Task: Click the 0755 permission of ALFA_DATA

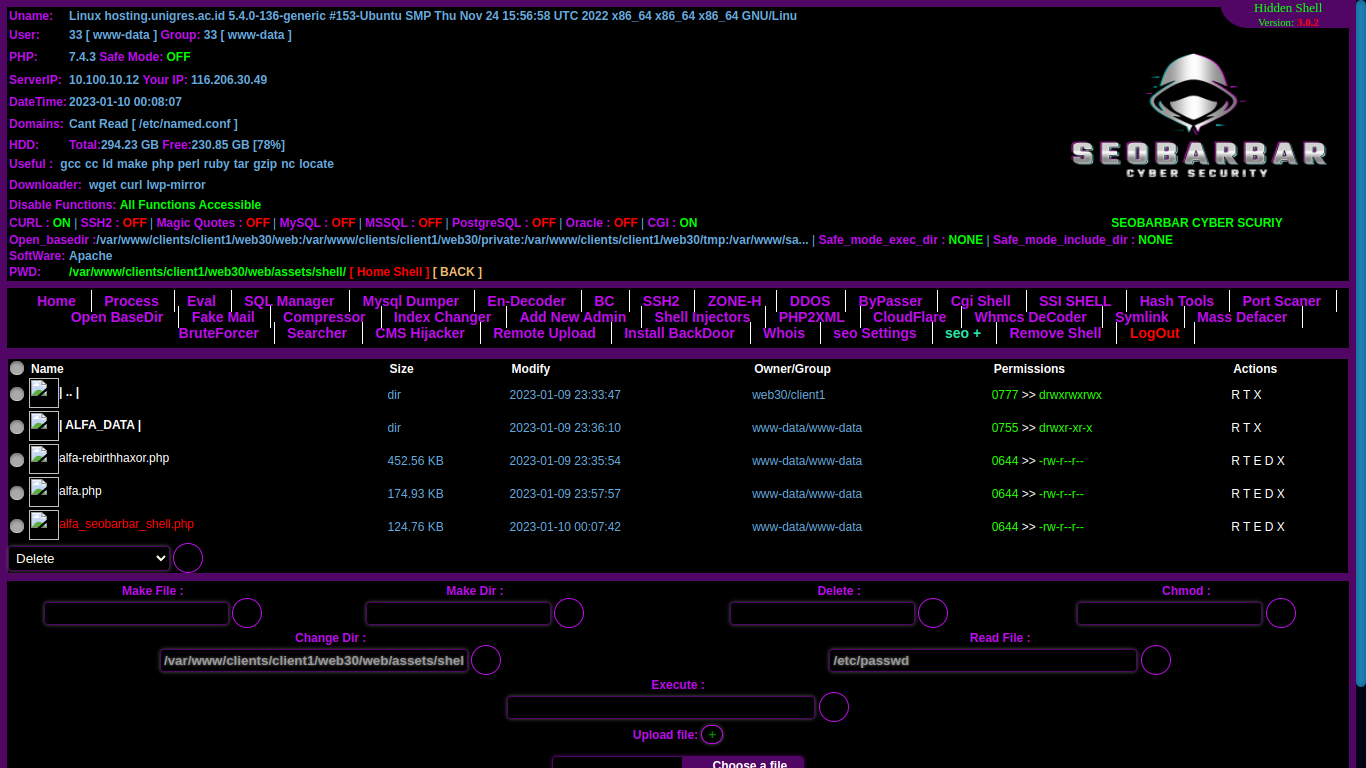Action: tap(1005, 428)
